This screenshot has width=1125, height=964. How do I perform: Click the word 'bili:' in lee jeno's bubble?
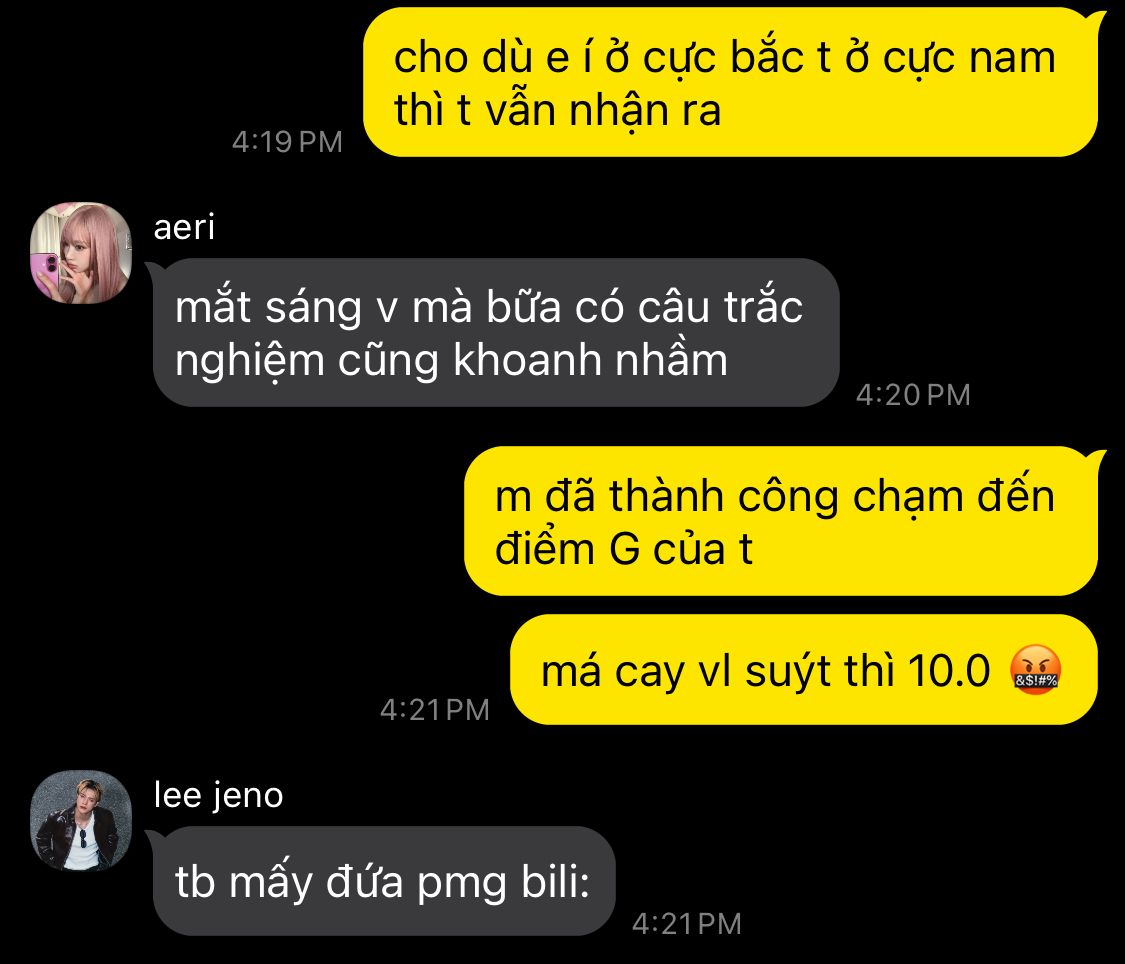click(x=555, y=881)
